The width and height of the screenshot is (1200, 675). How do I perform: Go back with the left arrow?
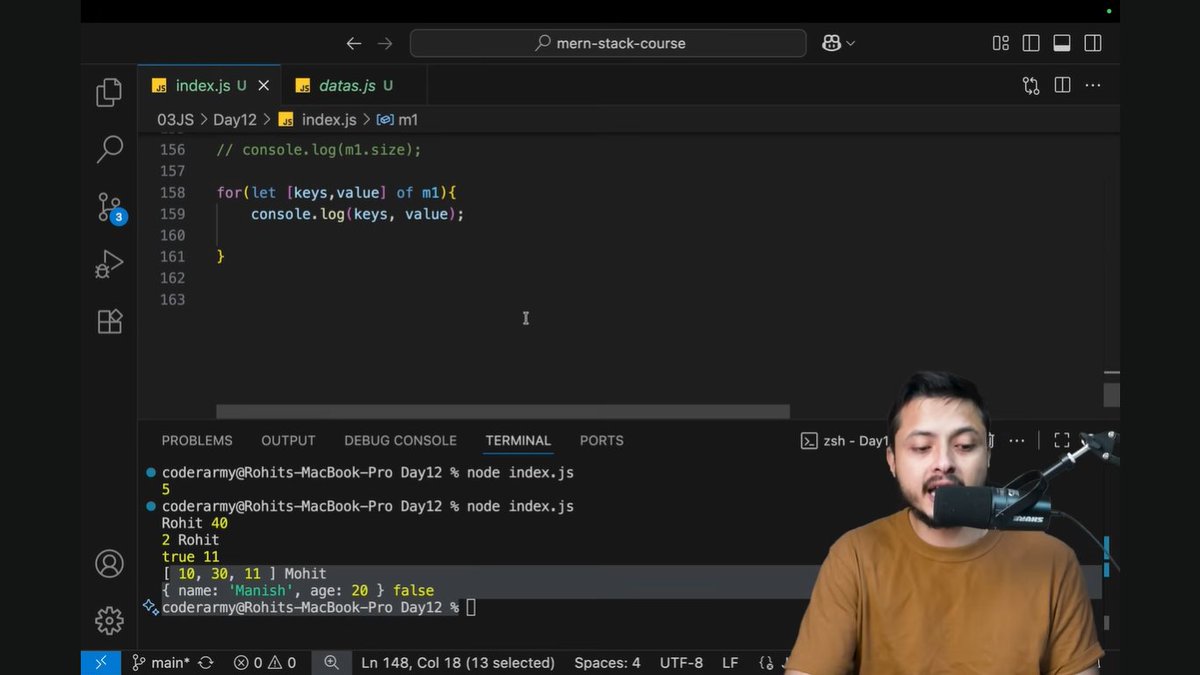click(354, 43)
